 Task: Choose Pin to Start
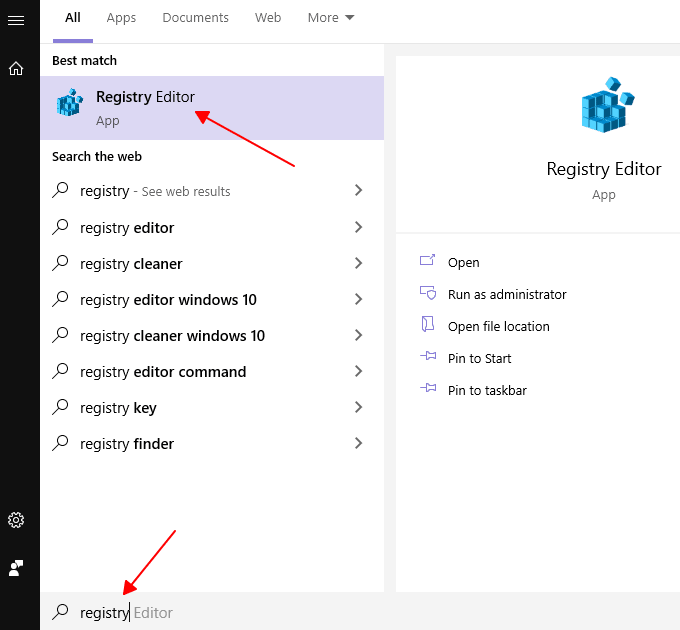tap(479, 359)
